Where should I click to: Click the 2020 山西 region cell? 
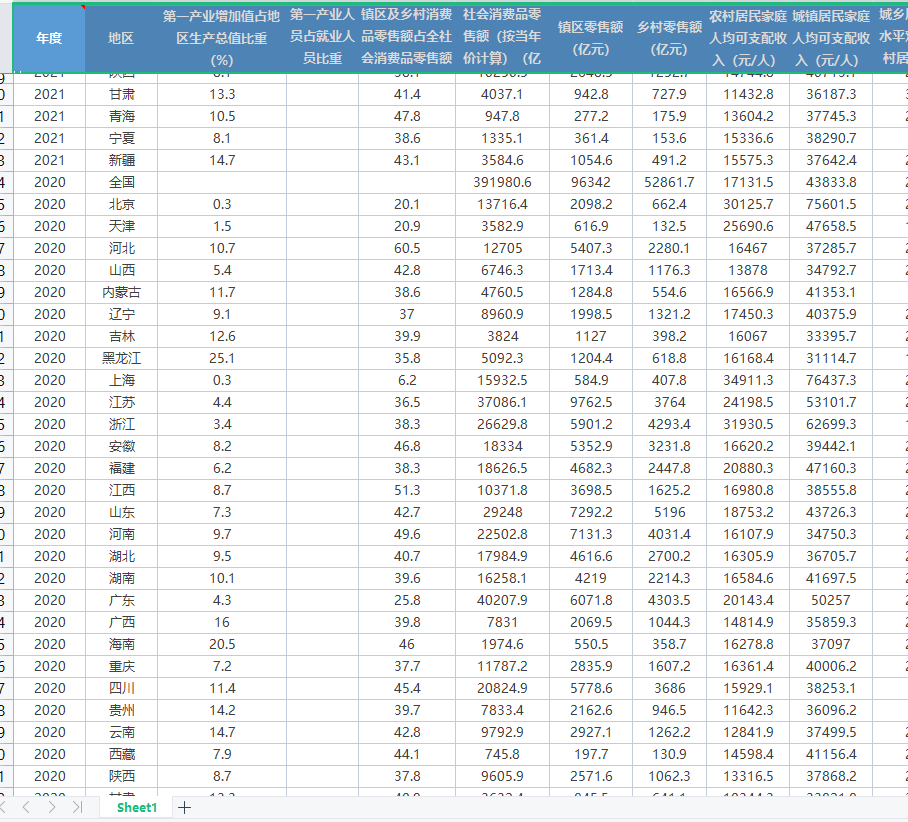tap(121, 271)
